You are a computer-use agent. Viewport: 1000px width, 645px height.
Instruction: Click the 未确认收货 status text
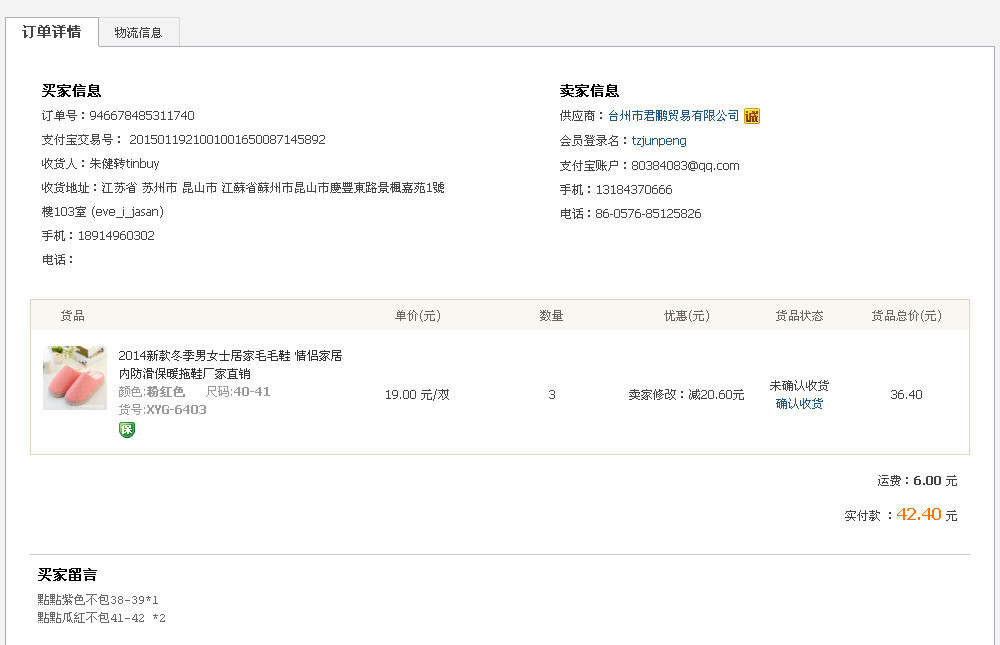pos(799,386)
